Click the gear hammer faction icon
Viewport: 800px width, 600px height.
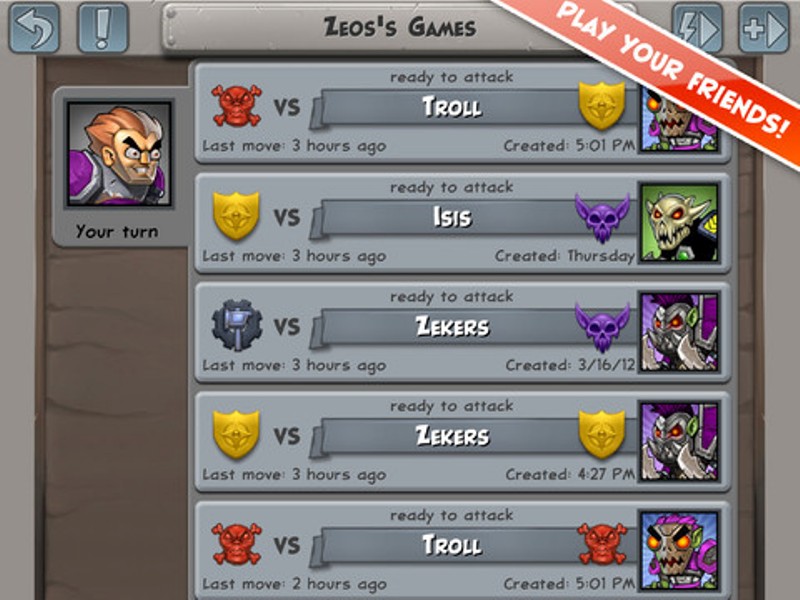[237, 325]
